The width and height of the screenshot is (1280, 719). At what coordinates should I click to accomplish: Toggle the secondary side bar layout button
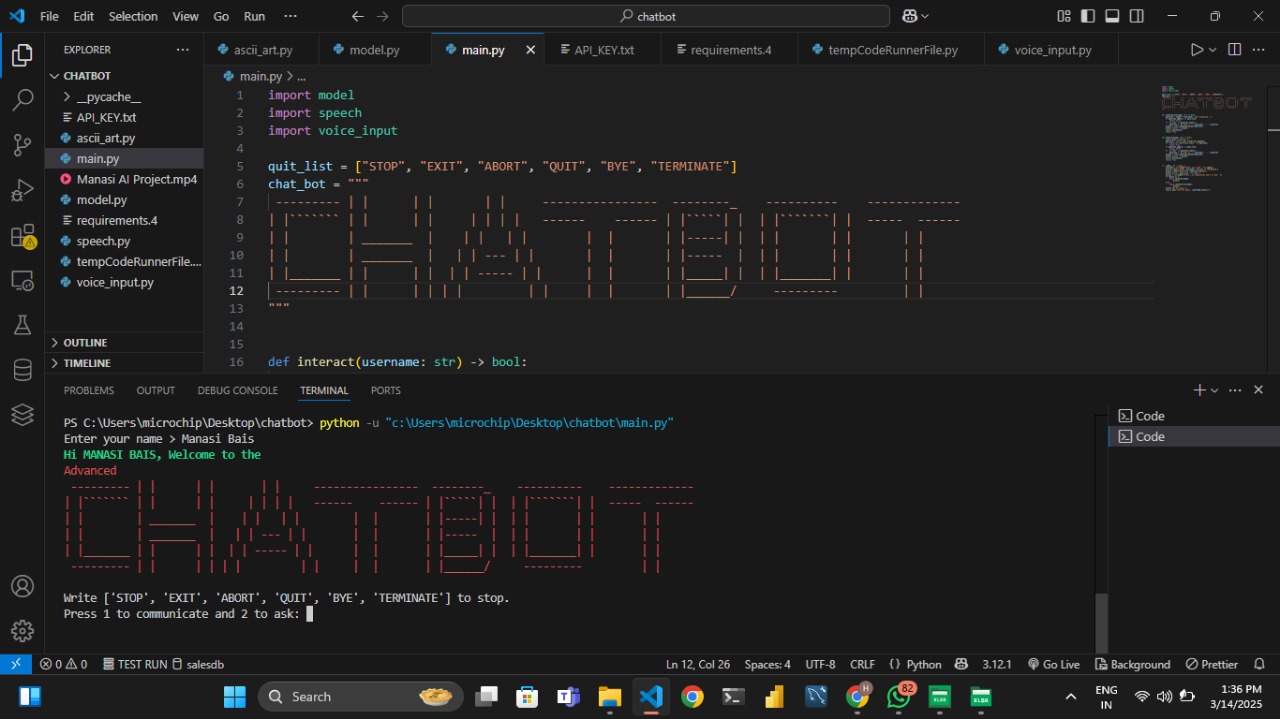pyautogui.click(x=1137, y=16)
